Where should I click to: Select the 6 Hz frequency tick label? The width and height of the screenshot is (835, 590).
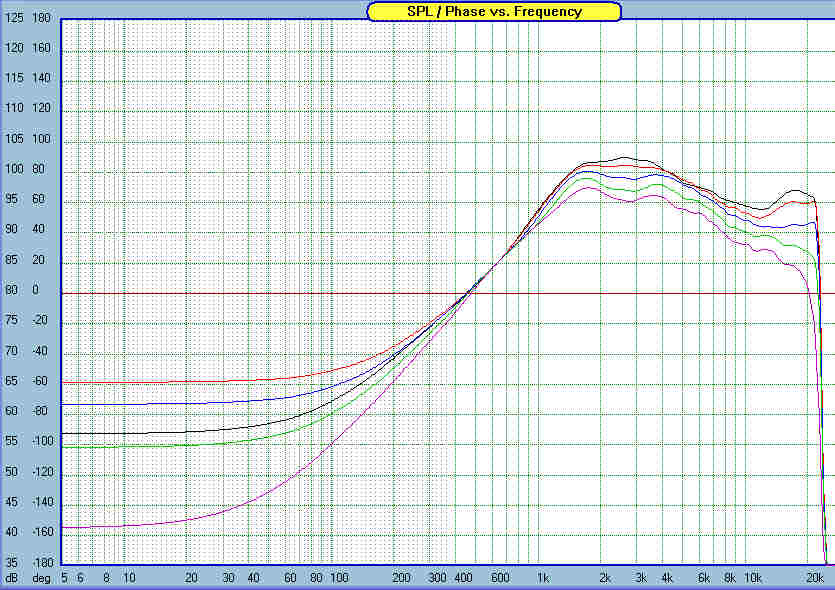tap(80, 578)
